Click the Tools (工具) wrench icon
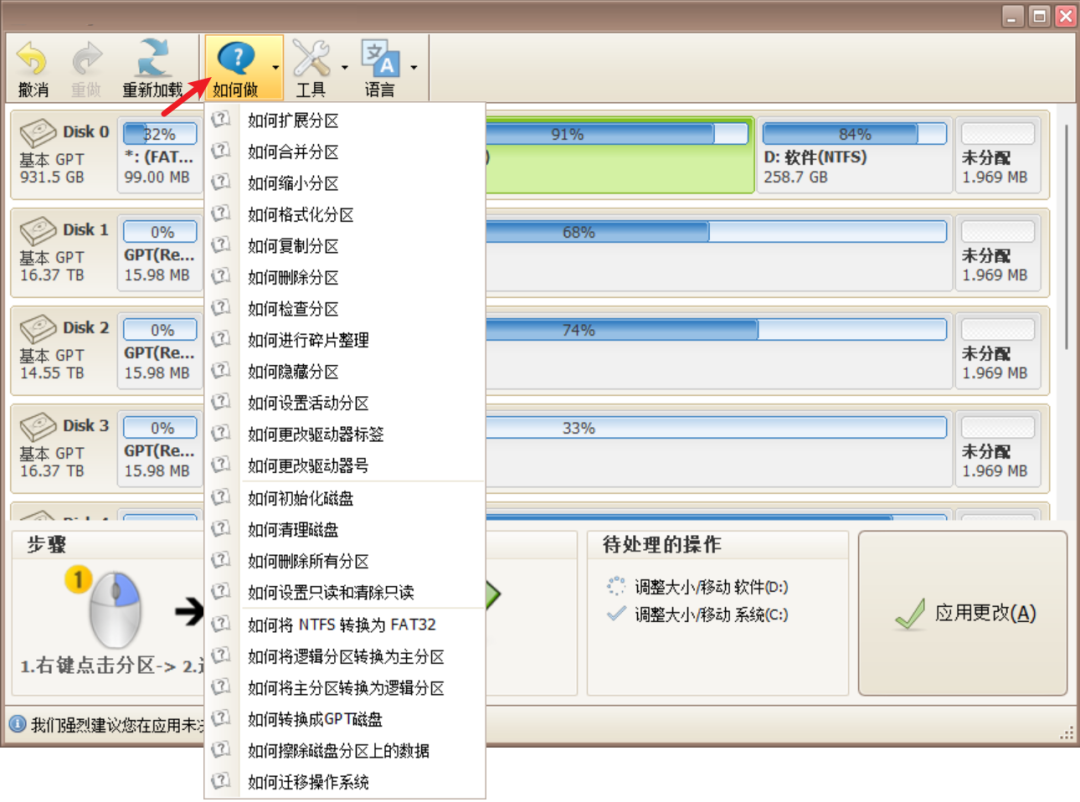Viewport: 1080px width, 802px height. [311, 58]
